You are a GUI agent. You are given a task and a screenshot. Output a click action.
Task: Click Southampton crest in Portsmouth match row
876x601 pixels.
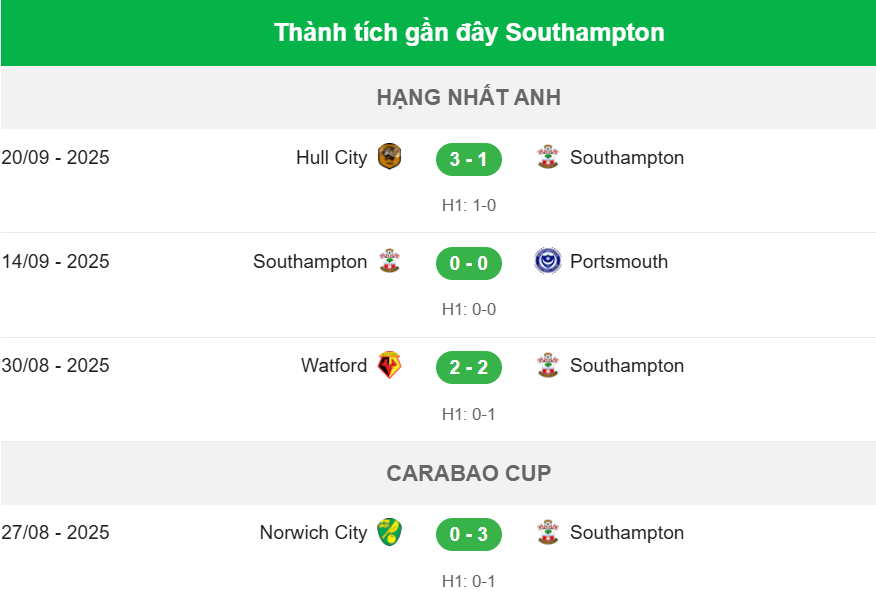389,261
